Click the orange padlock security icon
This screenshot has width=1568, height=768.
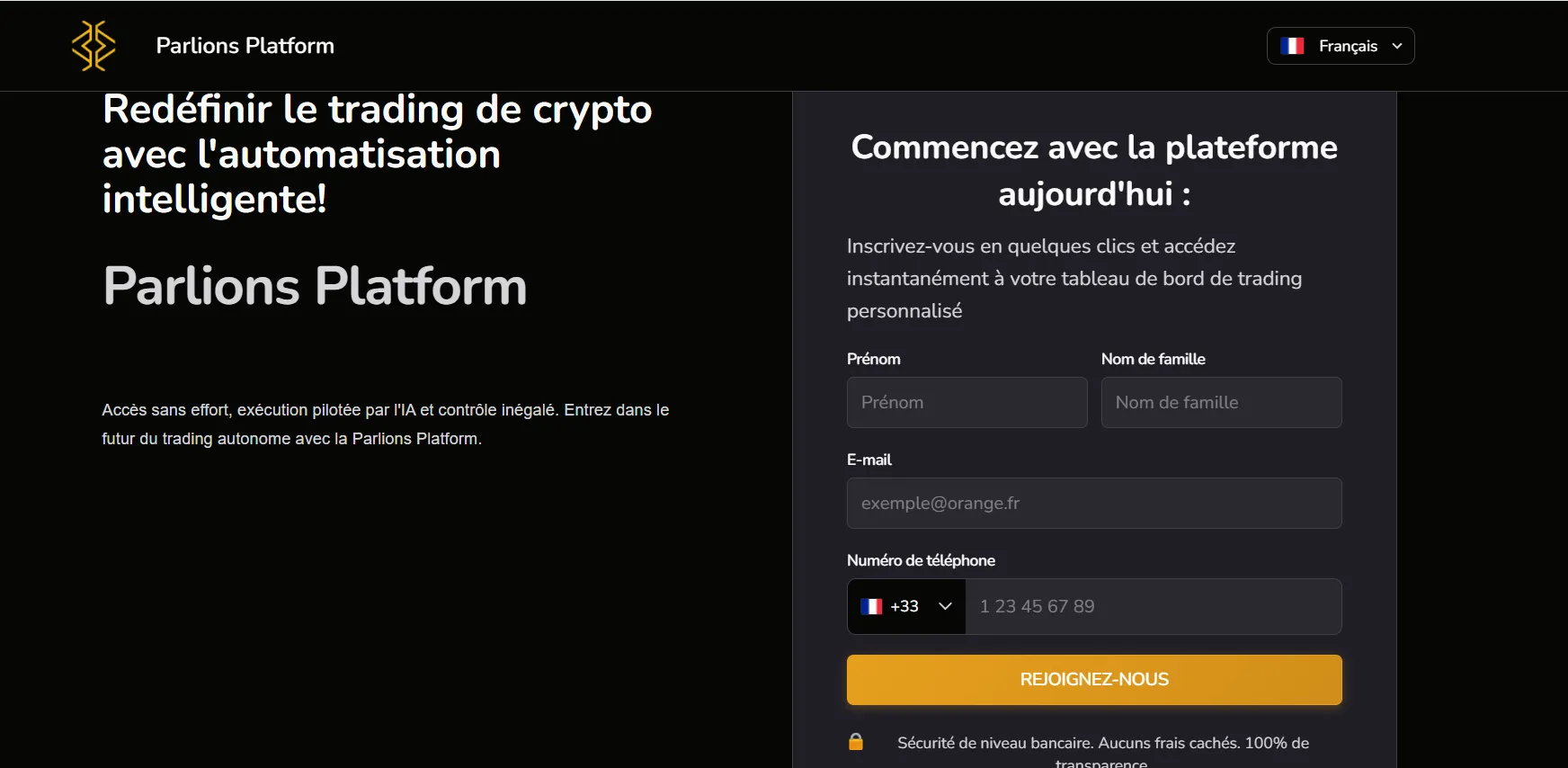pyautogui.click(x=856, y=742)
